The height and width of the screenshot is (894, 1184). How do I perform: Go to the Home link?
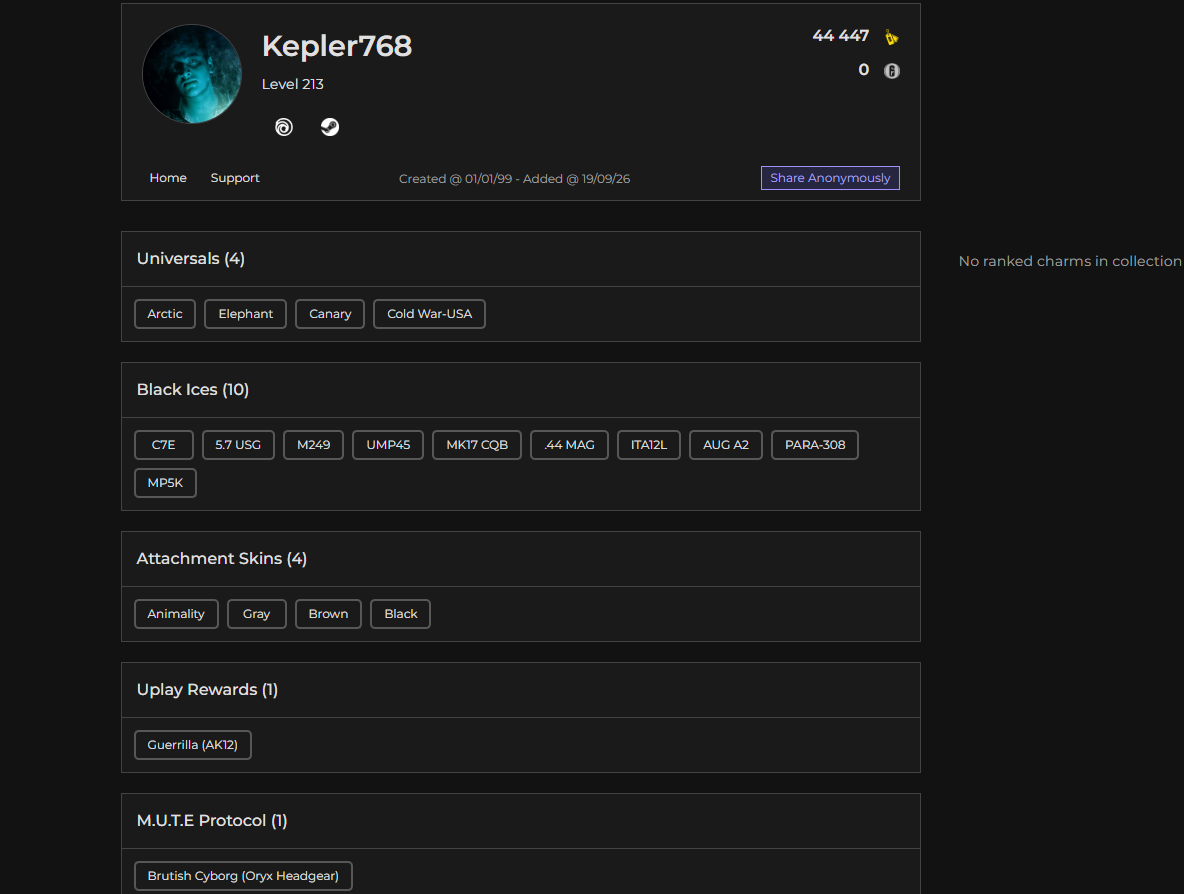[x=168, y=177]
